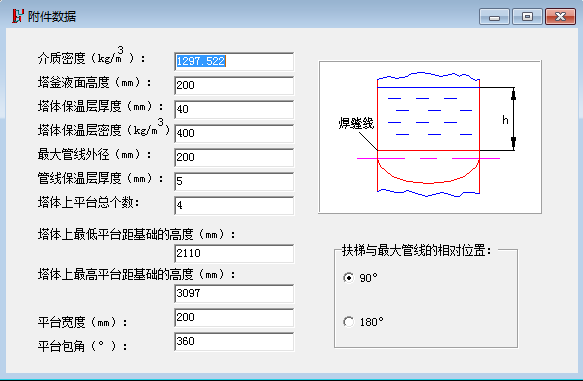Click the 塔体保温层密度 input field
583x381 pixels.
(x=234, y=133)
